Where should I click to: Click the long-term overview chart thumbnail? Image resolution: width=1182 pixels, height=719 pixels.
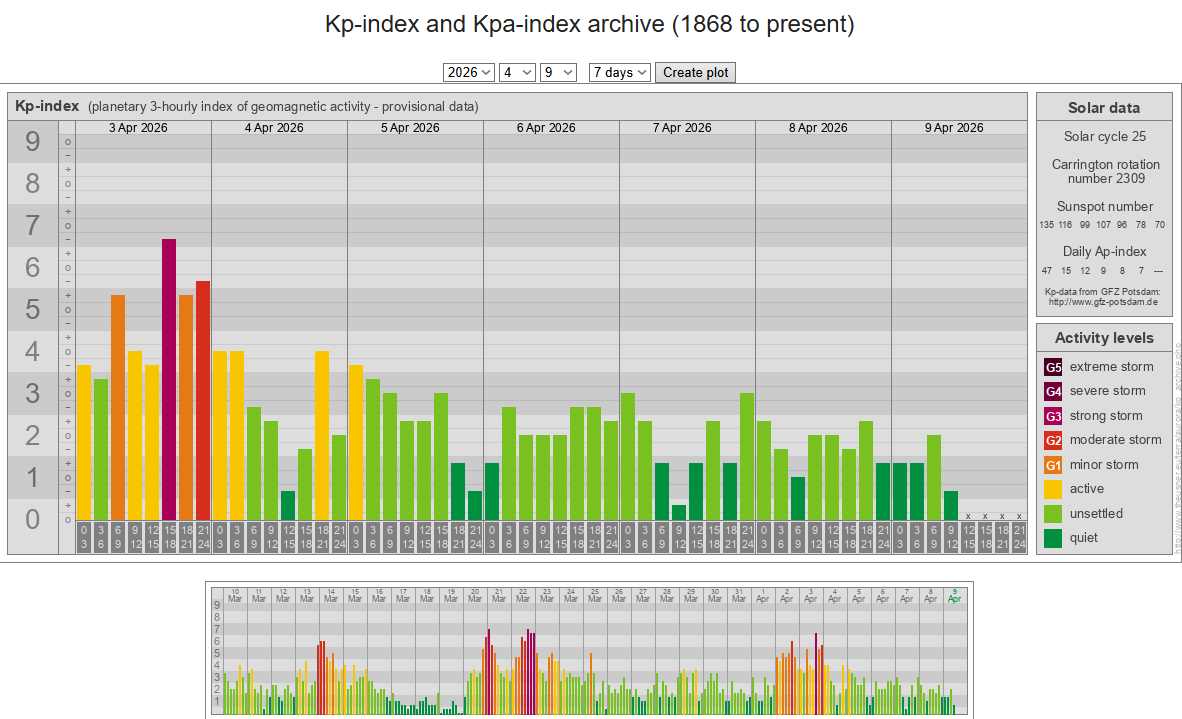click(588, 650)
